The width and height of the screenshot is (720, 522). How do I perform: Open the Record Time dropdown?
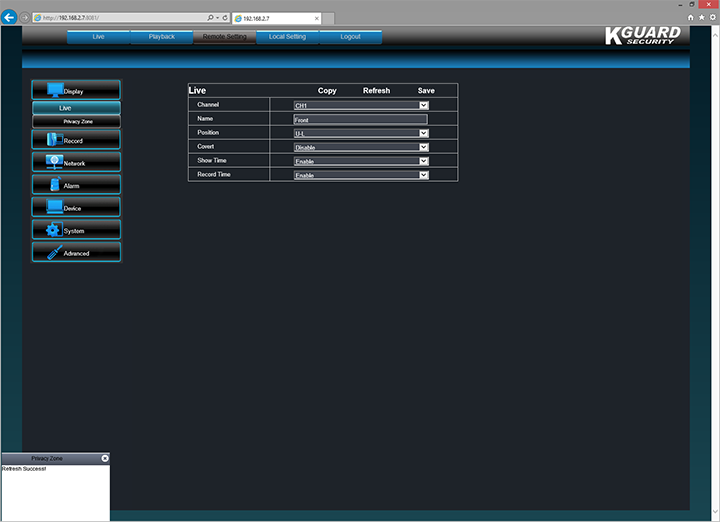(423, 175)
